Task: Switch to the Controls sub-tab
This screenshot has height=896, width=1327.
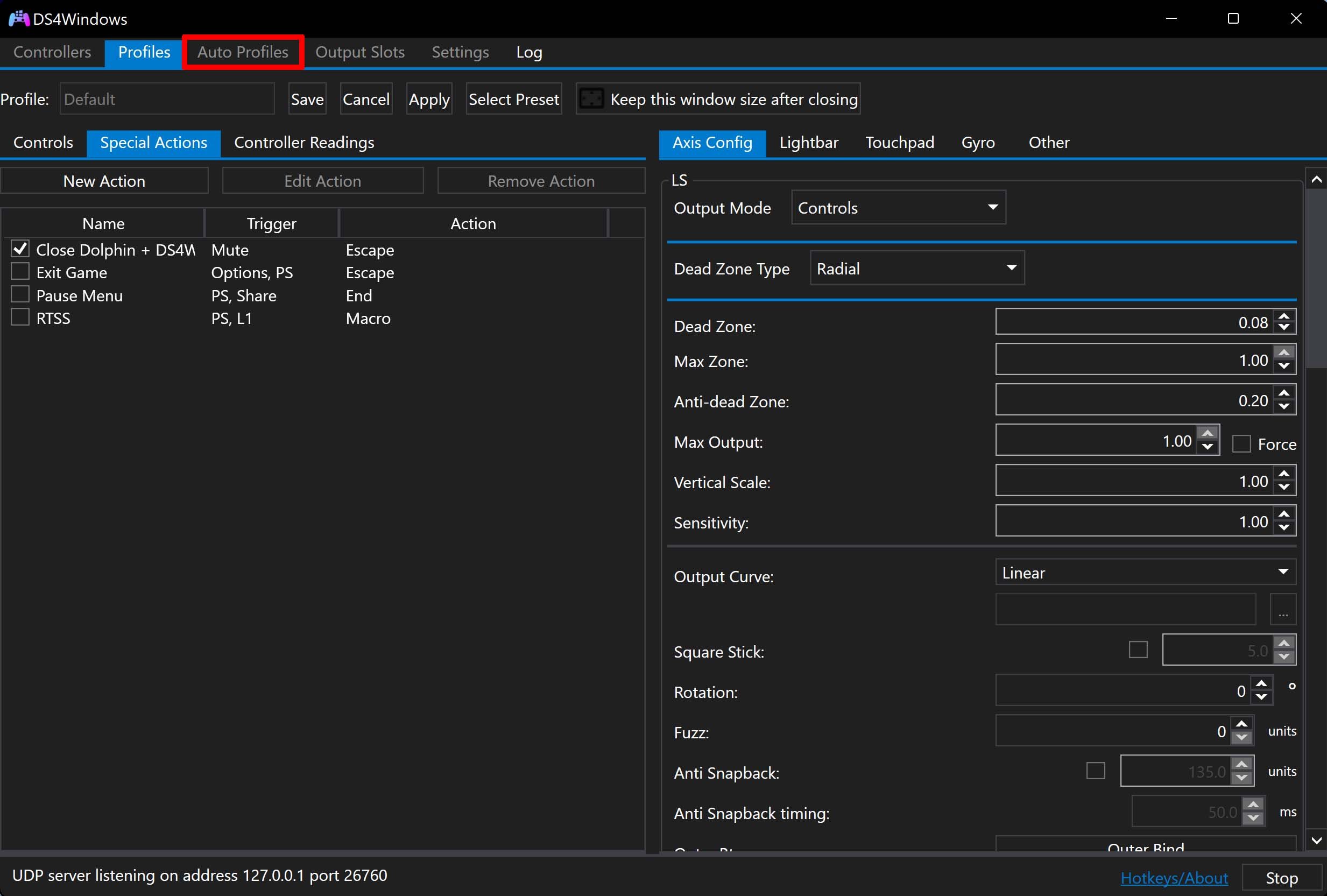Action: [43, 143]
